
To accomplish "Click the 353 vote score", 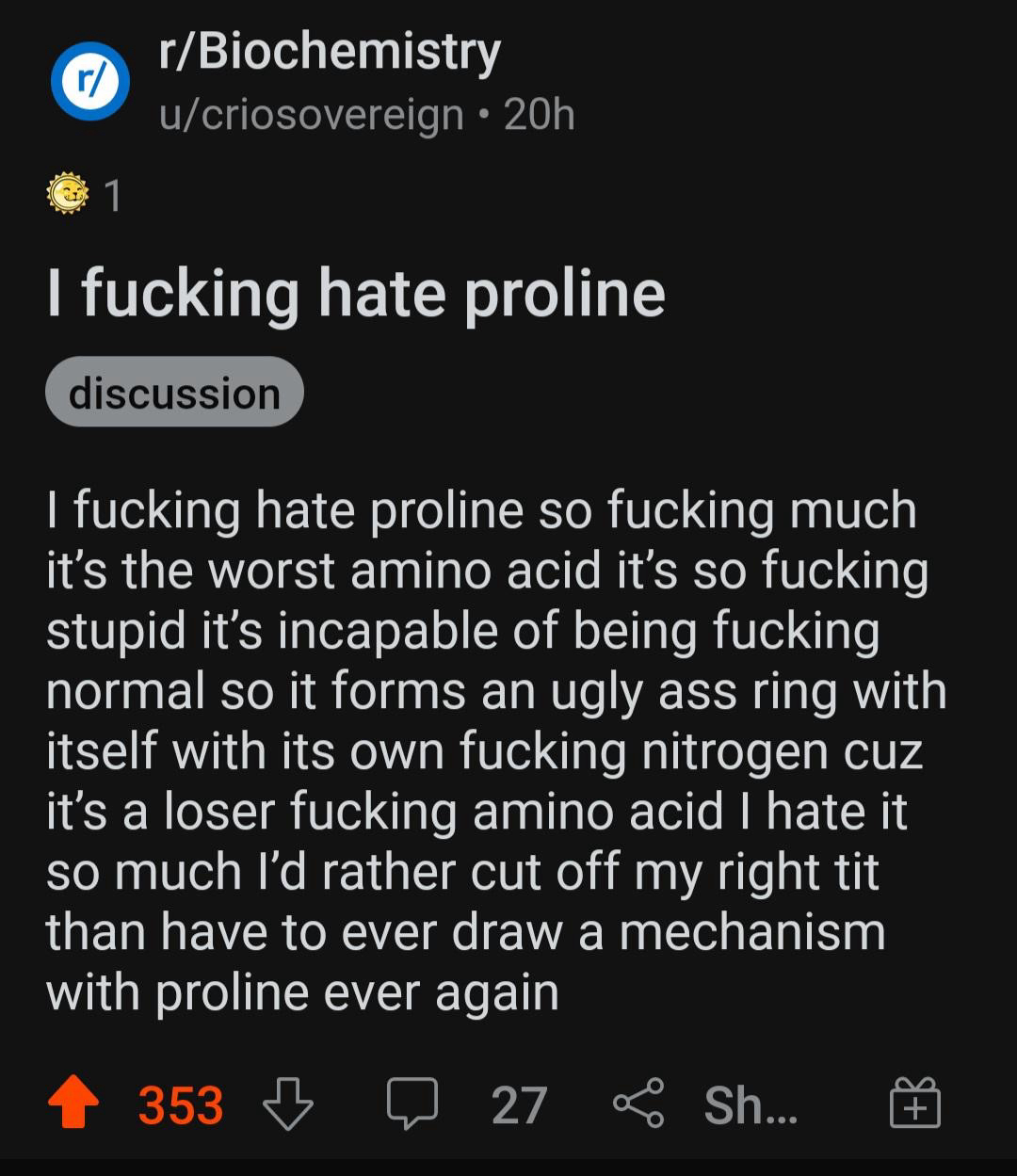I will pyautogui.click(x=181, y=1105).
